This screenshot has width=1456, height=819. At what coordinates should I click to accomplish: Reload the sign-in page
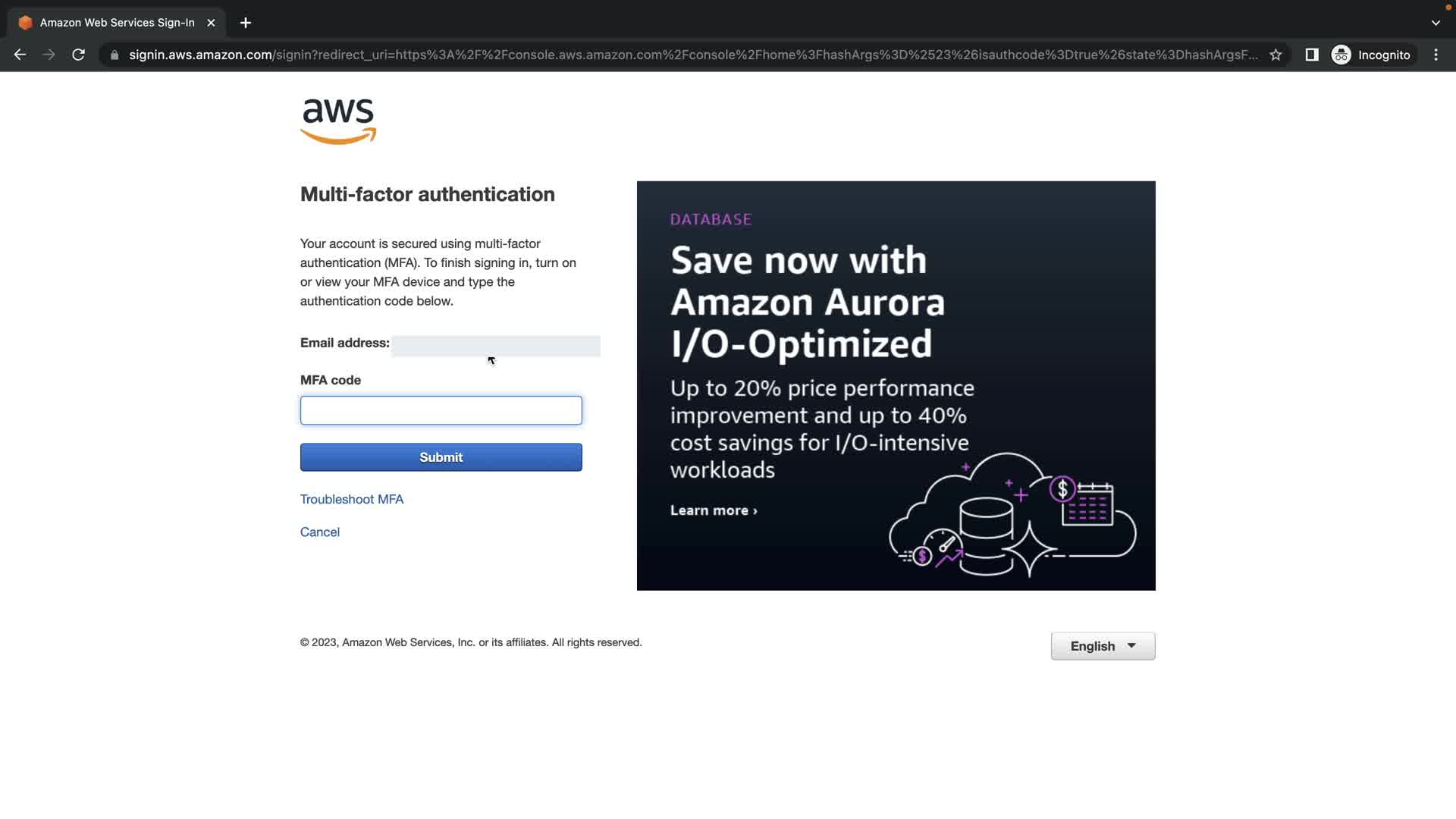(x=78, y=55)
